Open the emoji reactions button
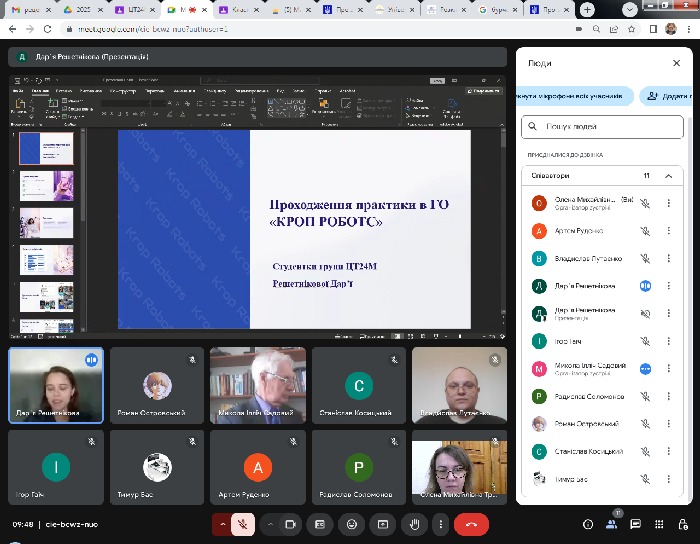Viewport: 700px width, 544px height. click(350, 523)
